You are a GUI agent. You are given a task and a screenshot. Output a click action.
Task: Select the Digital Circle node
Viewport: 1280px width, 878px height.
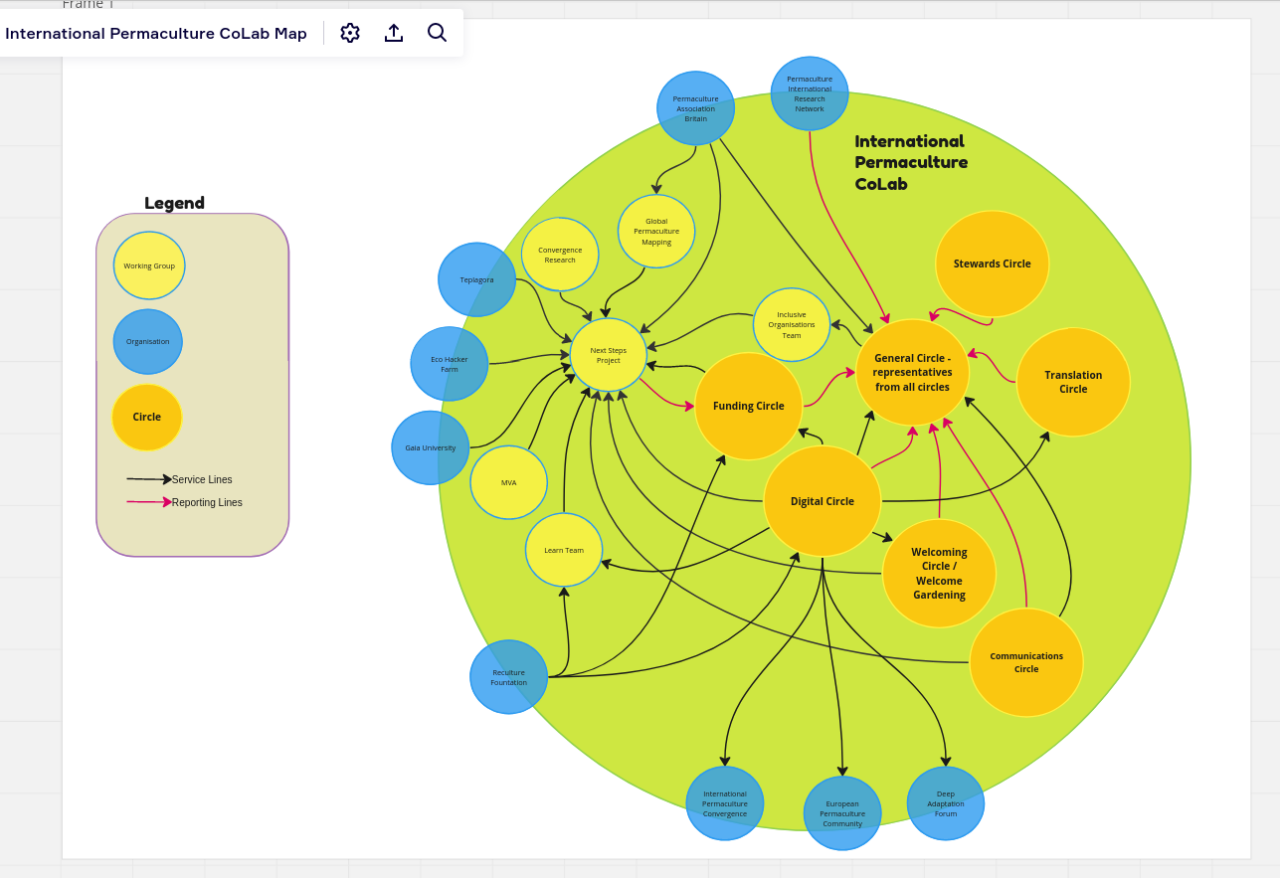pyautogui.click(x=822, y=501)
